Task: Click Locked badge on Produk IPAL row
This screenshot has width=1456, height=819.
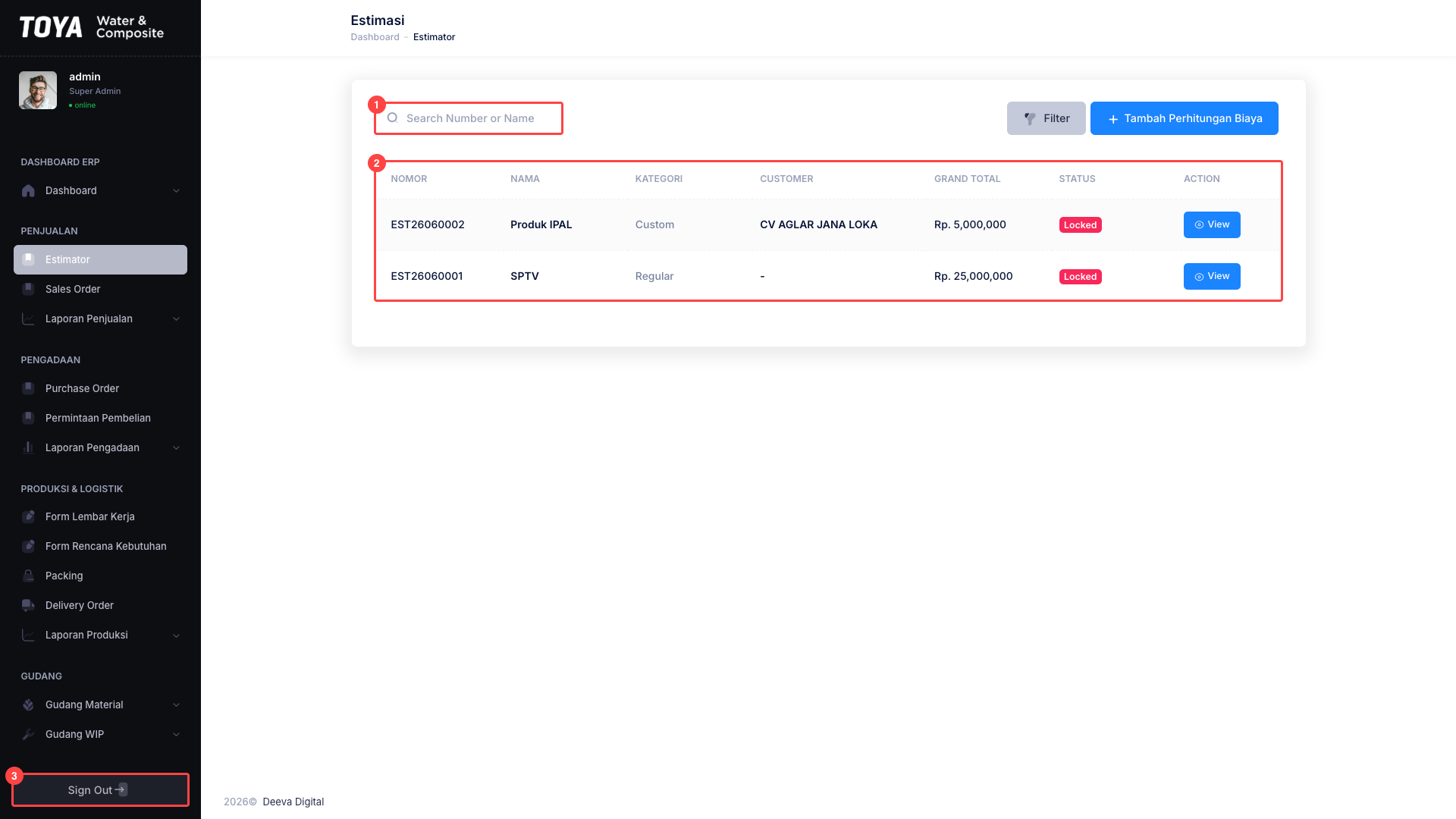Action: [1080, 225]
